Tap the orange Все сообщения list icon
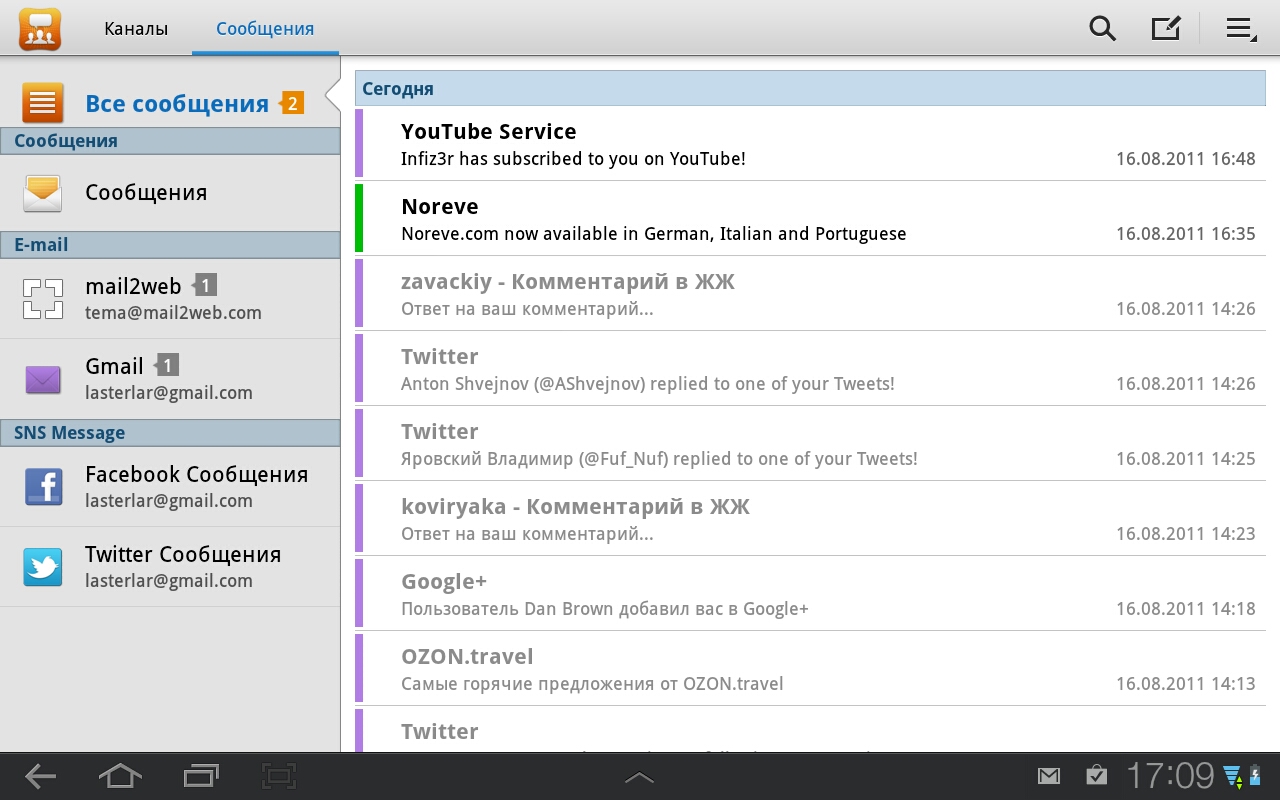Screen dimensions: 1280x800 (43, 103)
